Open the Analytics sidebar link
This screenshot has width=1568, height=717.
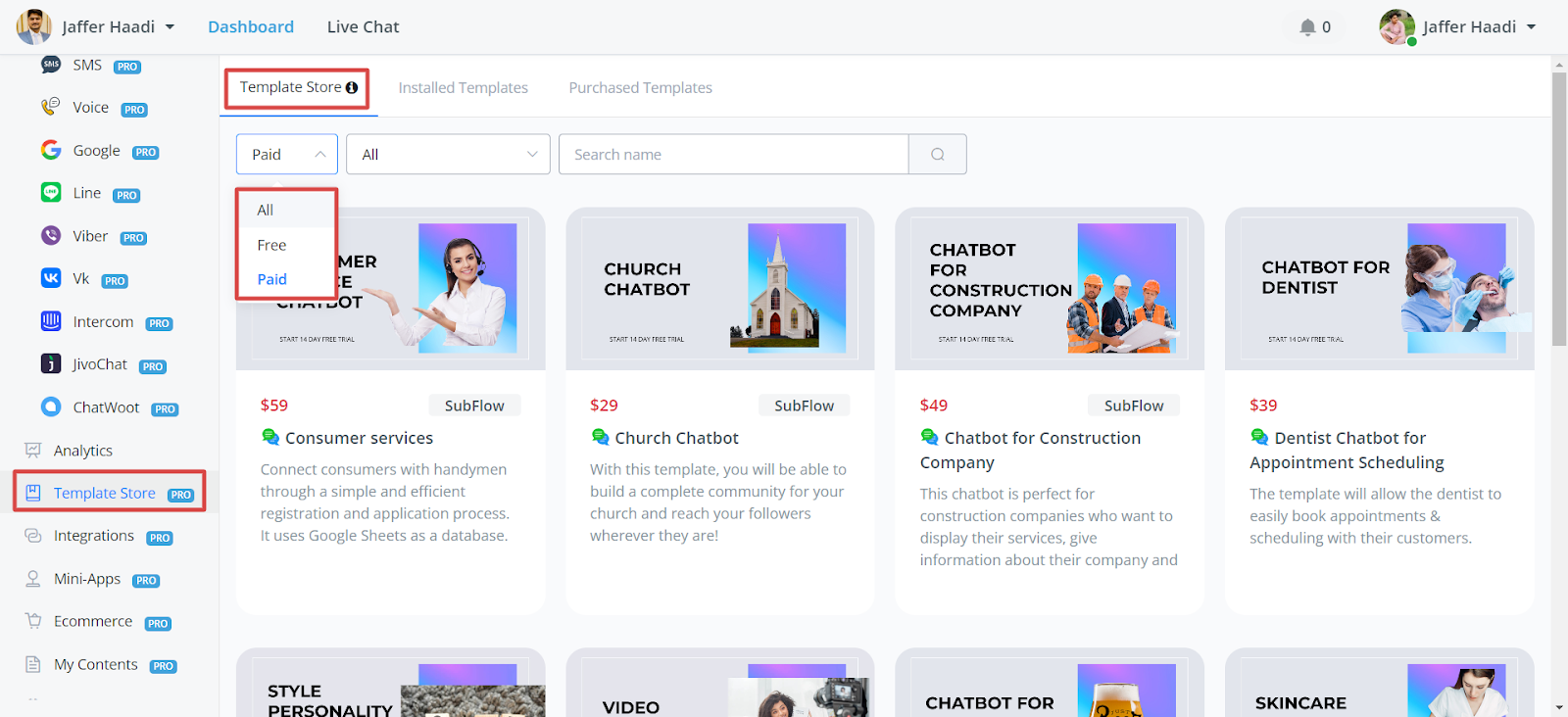pos(83,451)
